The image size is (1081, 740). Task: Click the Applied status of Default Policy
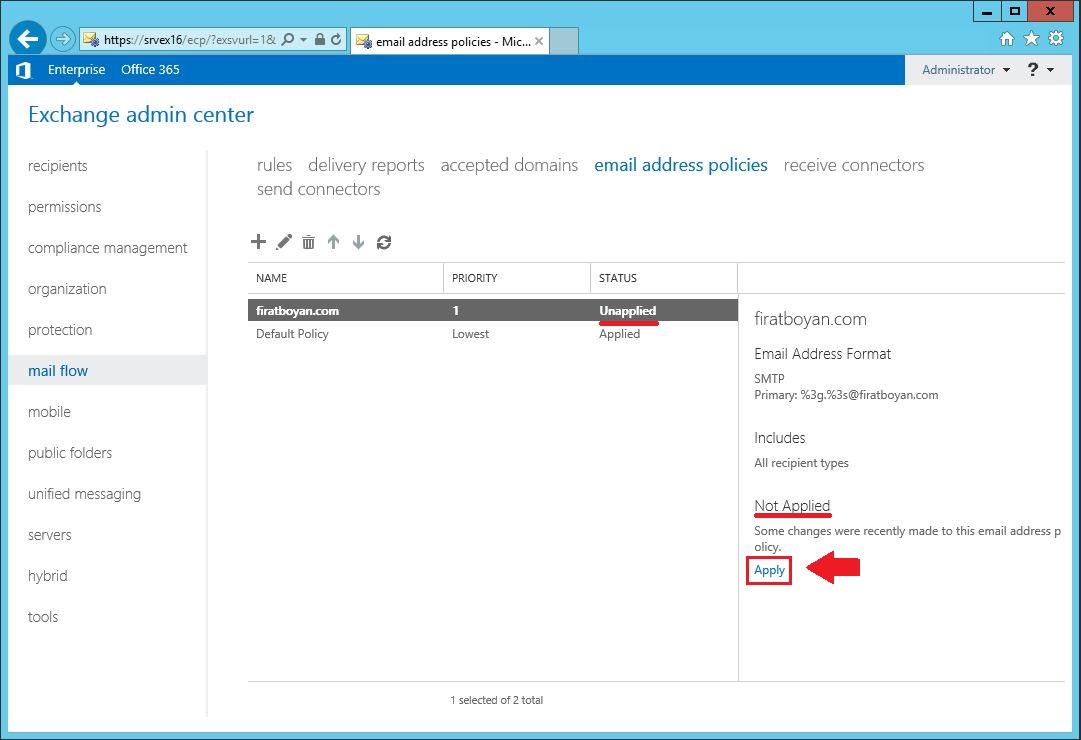pyautogui.click(x=619, y=334)
